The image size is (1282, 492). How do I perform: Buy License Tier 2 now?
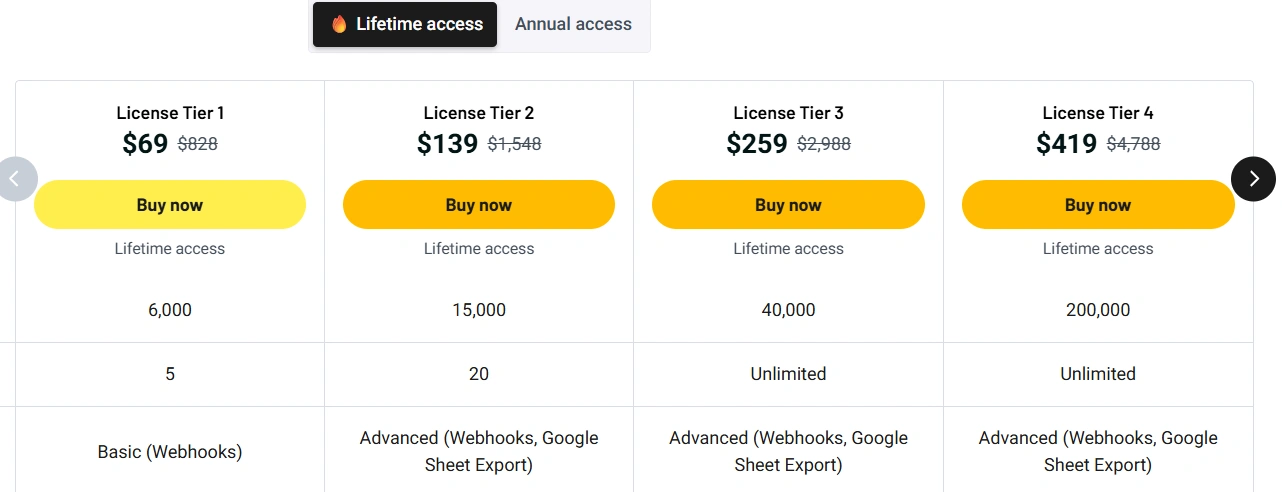pyautogui.click(x=479, y=205)
